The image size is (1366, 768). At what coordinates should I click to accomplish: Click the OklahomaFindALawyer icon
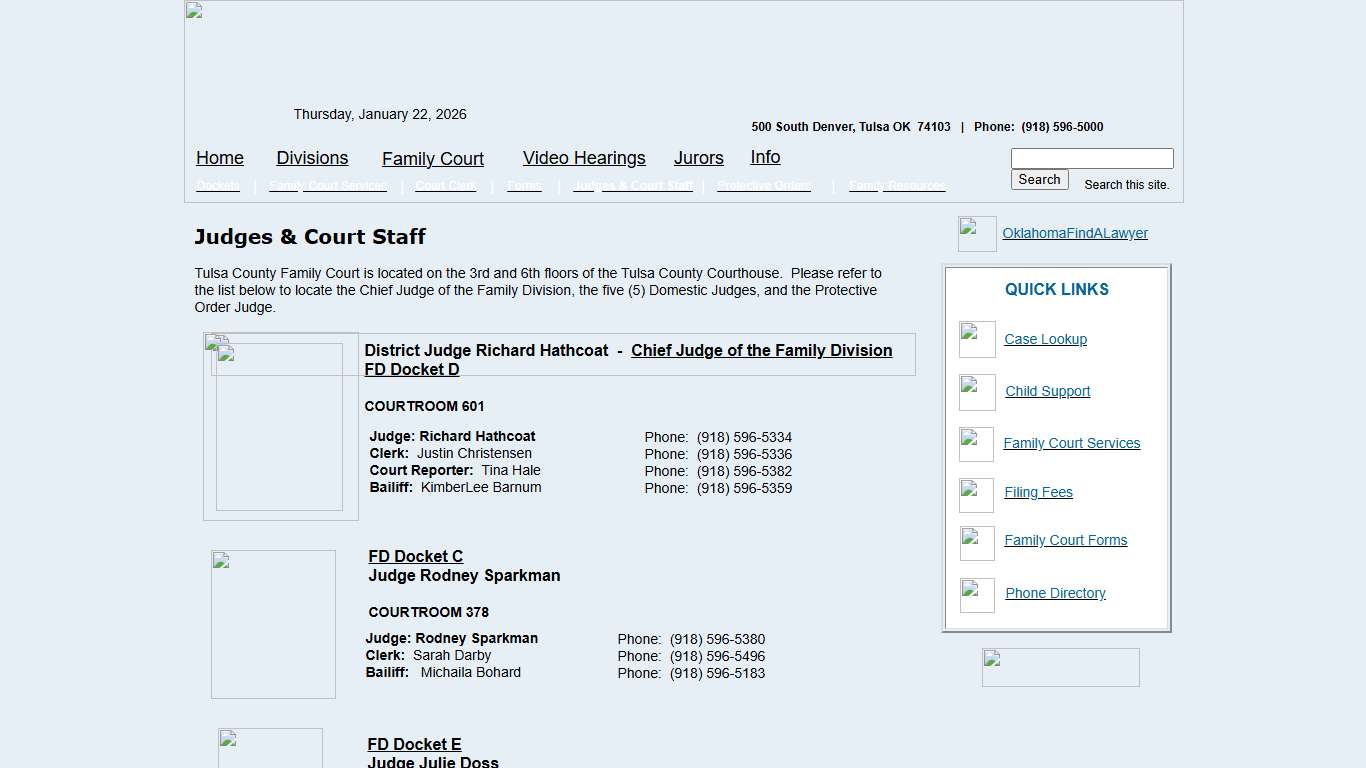click(976, 233)
